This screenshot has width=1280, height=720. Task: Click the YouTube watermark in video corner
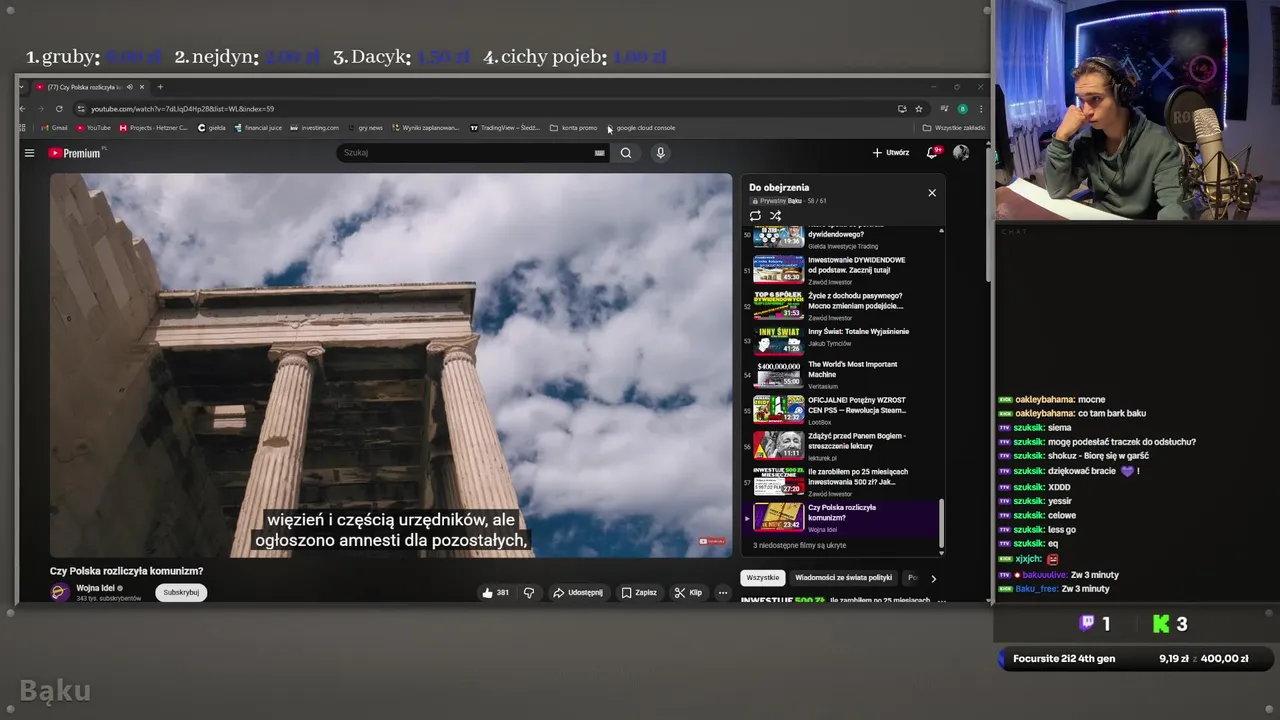pos(712,542)
